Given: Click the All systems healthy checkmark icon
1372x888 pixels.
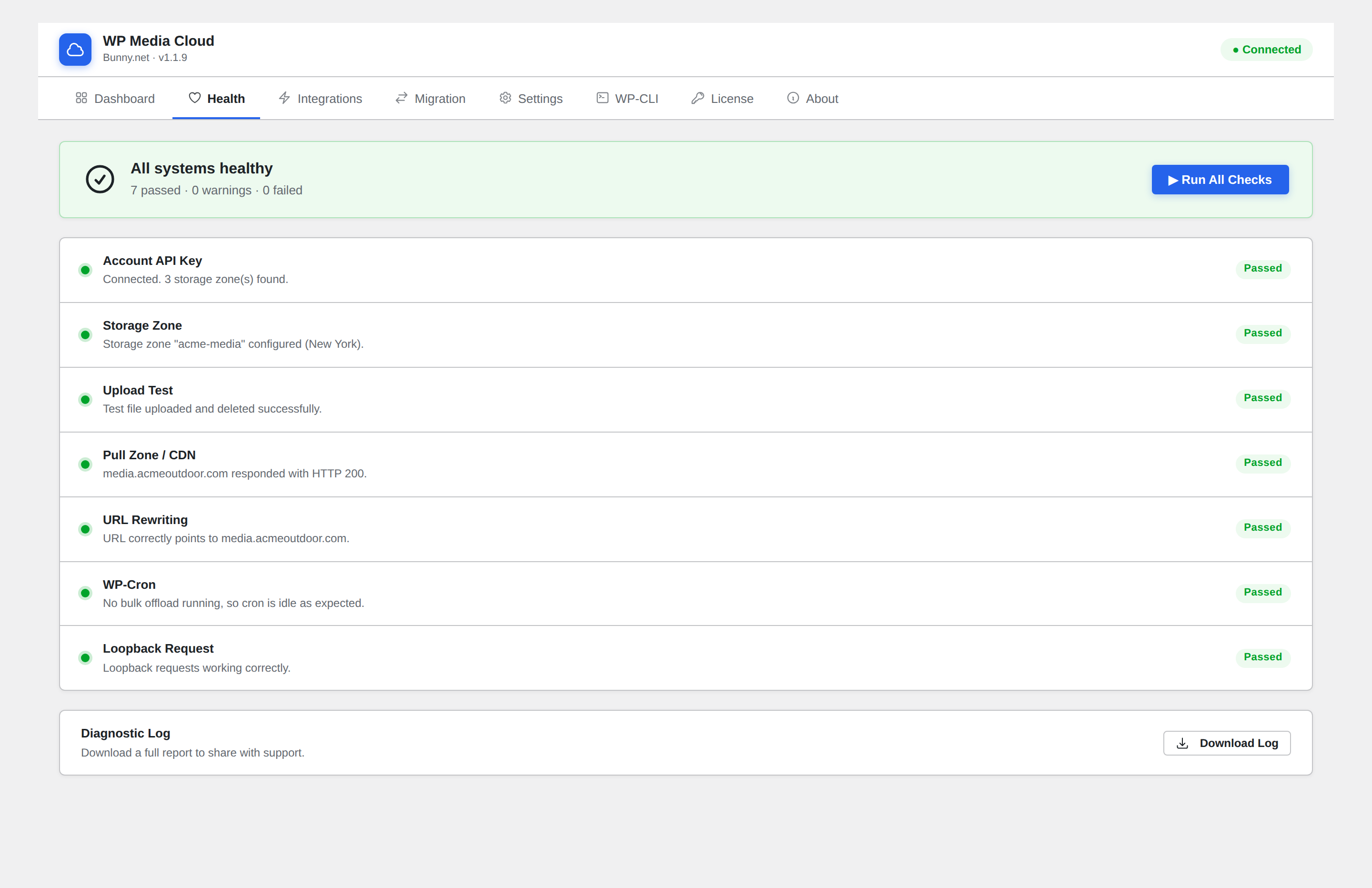Looking at the screenshot, I should tap(100, 179).
